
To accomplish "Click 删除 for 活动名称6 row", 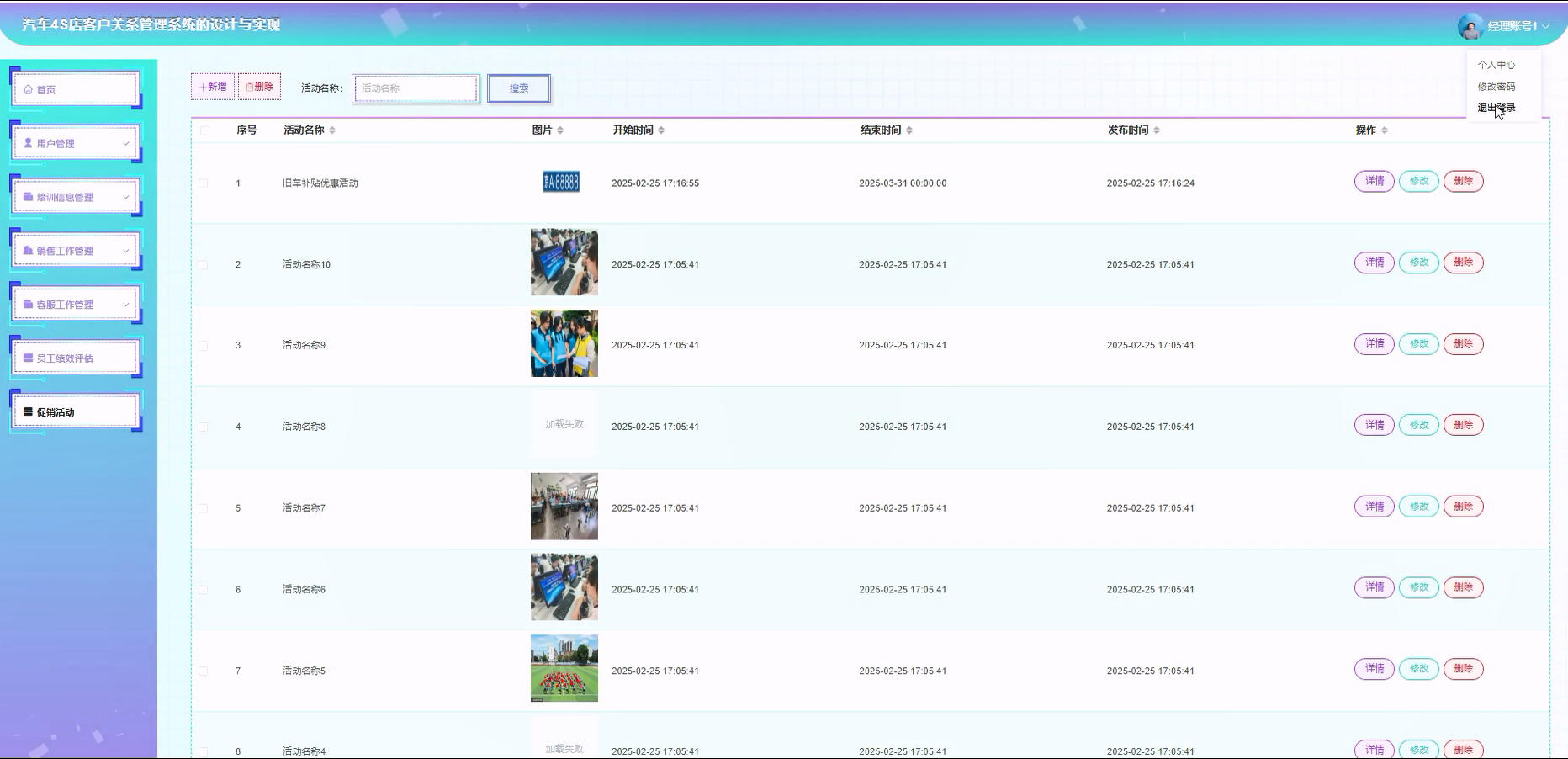I will [1464, 587].
